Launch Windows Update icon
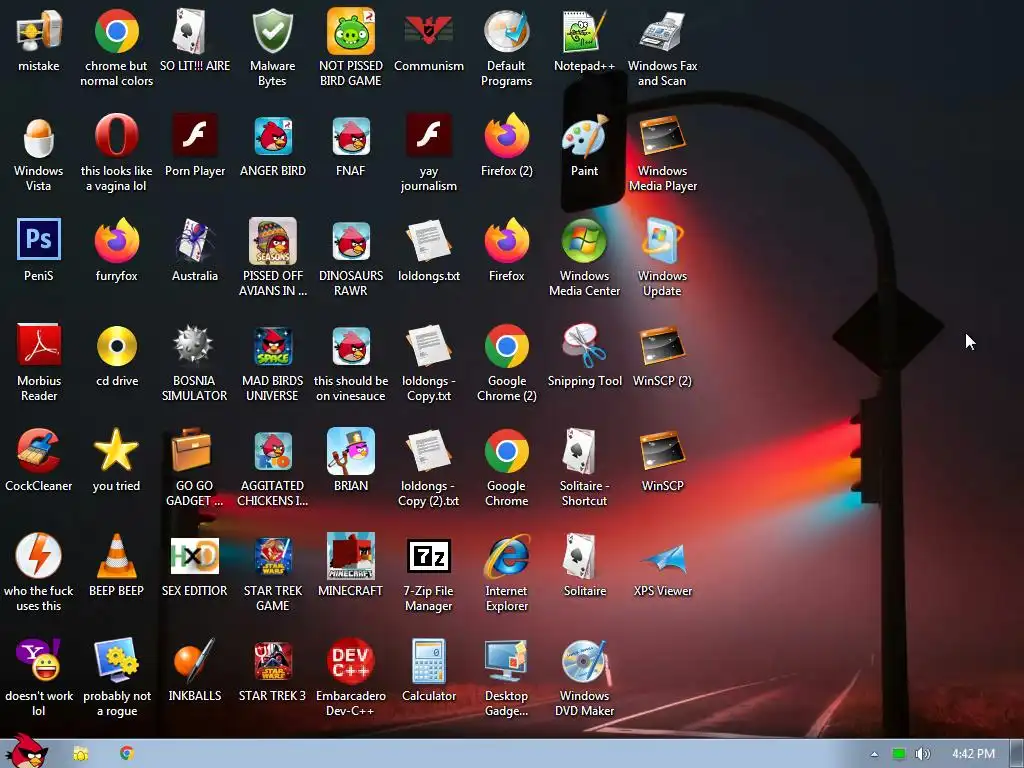The width and height of the screenshot is (1024, 768). click(x=662, y=241)
